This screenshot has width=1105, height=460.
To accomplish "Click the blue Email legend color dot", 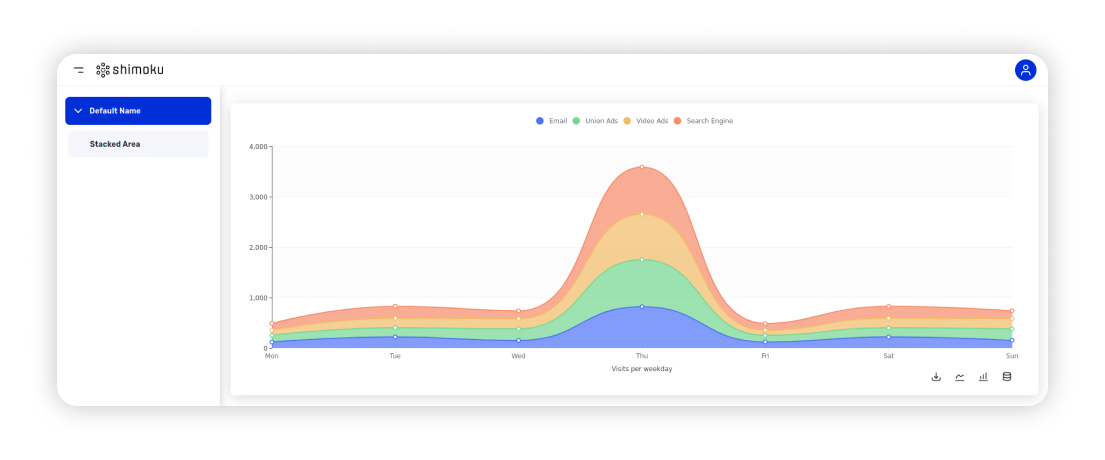I will pyautogui.click(x=540, y=121).
